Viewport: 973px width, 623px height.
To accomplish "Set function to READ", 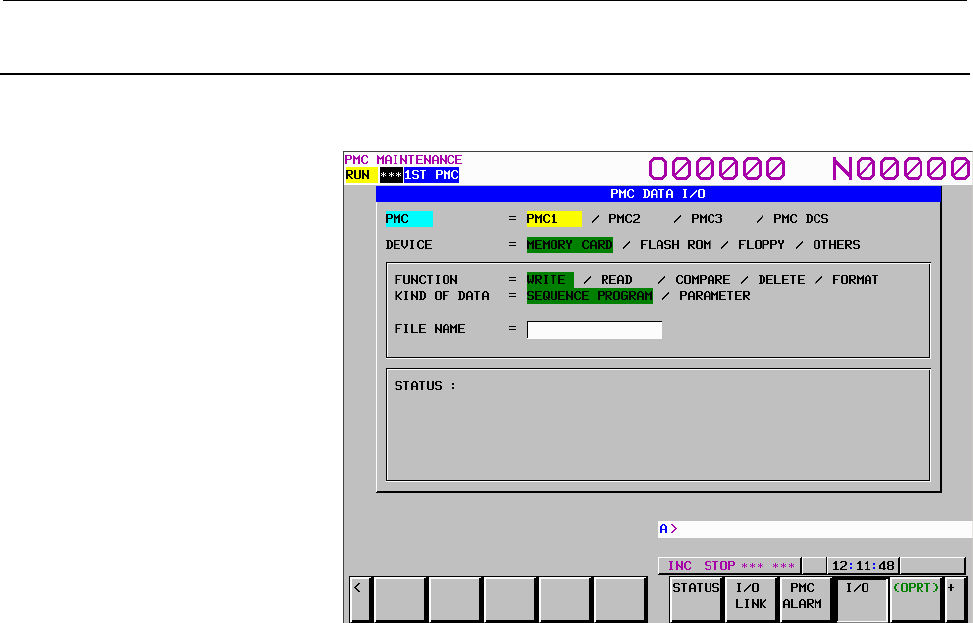I will coord(616,280).
